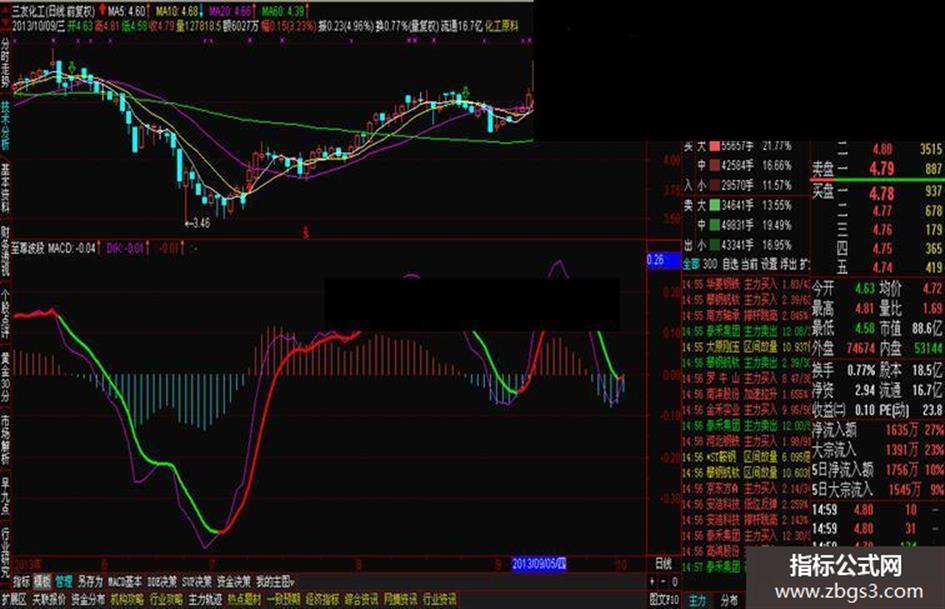
Task: Click the MA5: 4.60 moving average label
Action: (x=127, y=11)
